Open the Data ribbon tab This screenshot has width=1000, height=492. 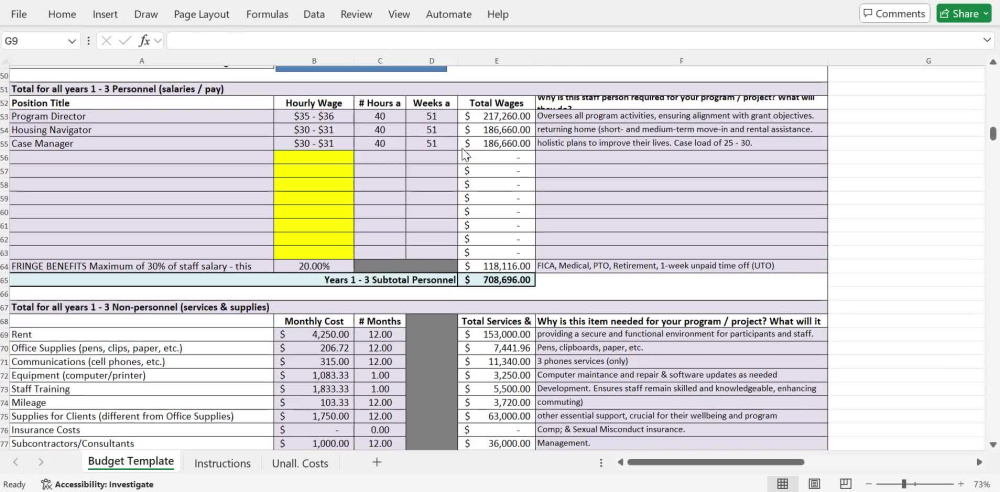point(314,14)
